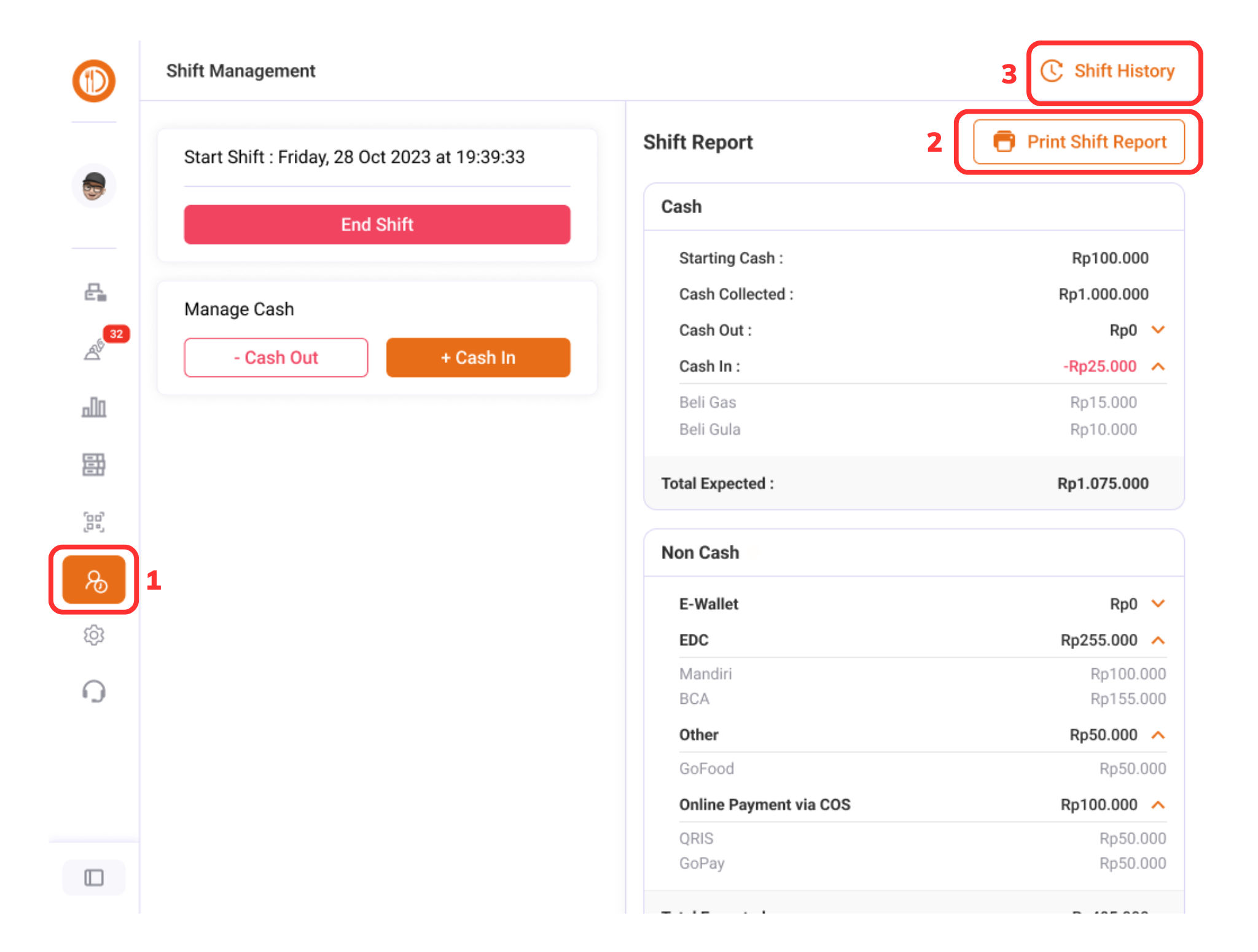This screenshot has height=952, width=1258.
Task: Open the orders icon with 32 badge
Action: 94,350
